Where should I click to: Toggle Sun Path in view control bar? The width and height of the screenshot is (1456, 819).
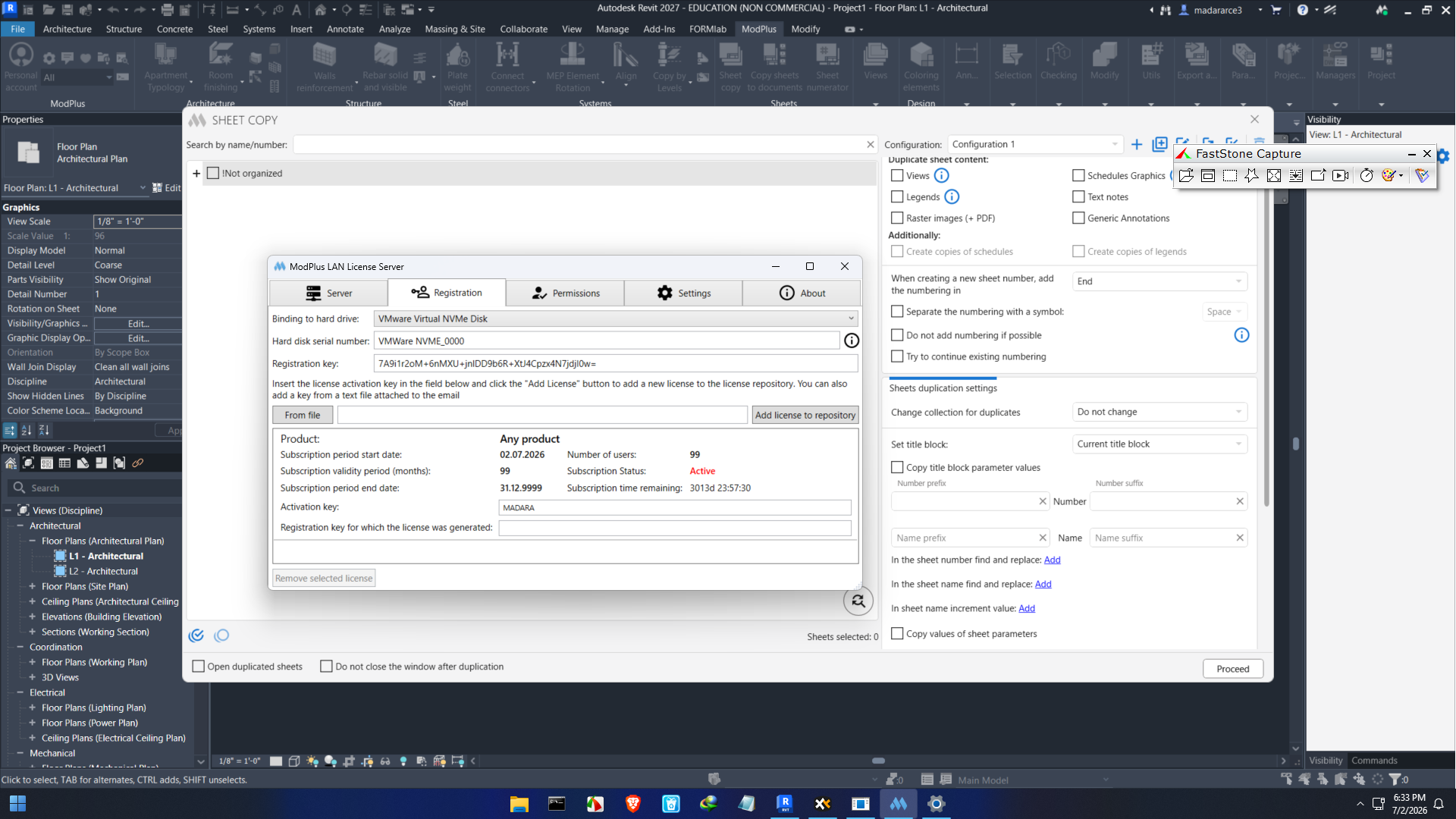click(x=312, y=761)
